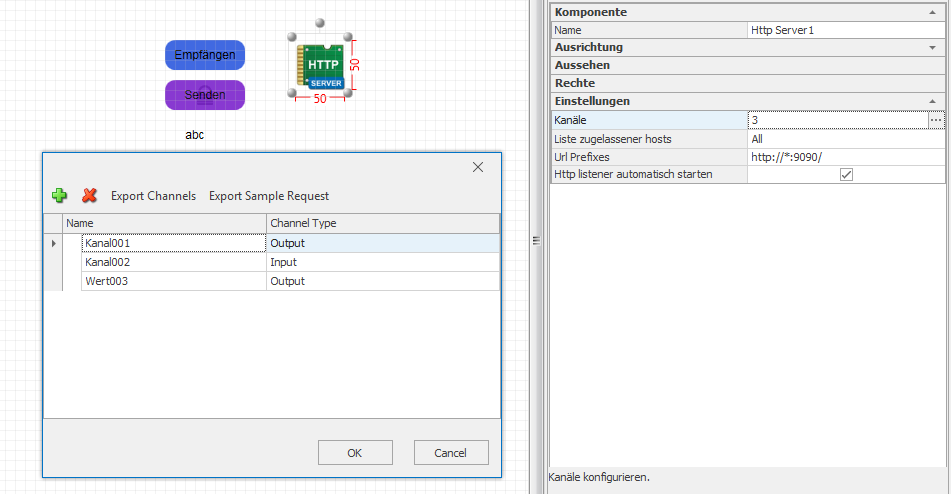Open channel editor via ellipsis button
951x494 pixels.
point(936,120)
